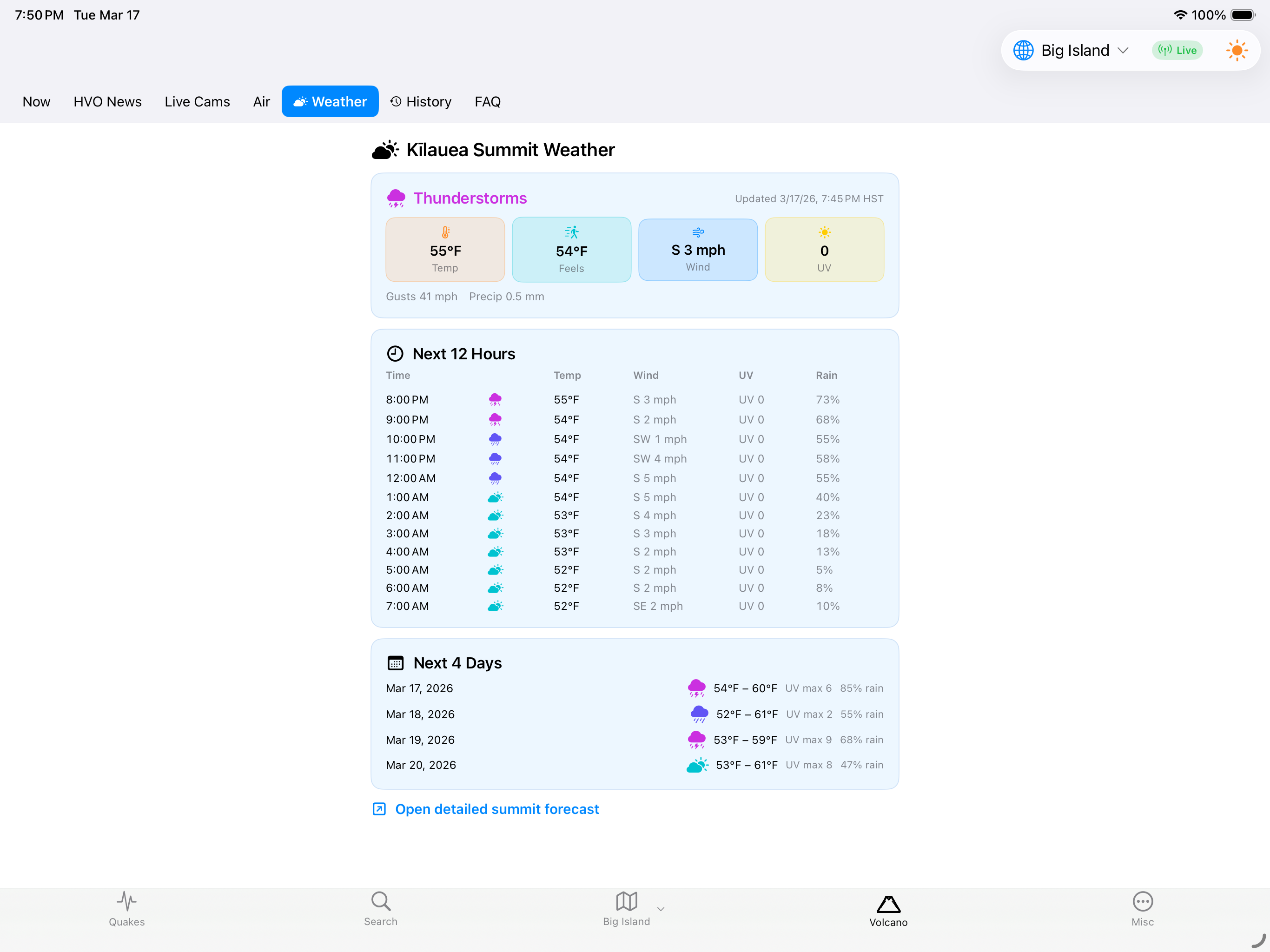Open the Misc tab

pyautogui.click(x=1143, y=909)
